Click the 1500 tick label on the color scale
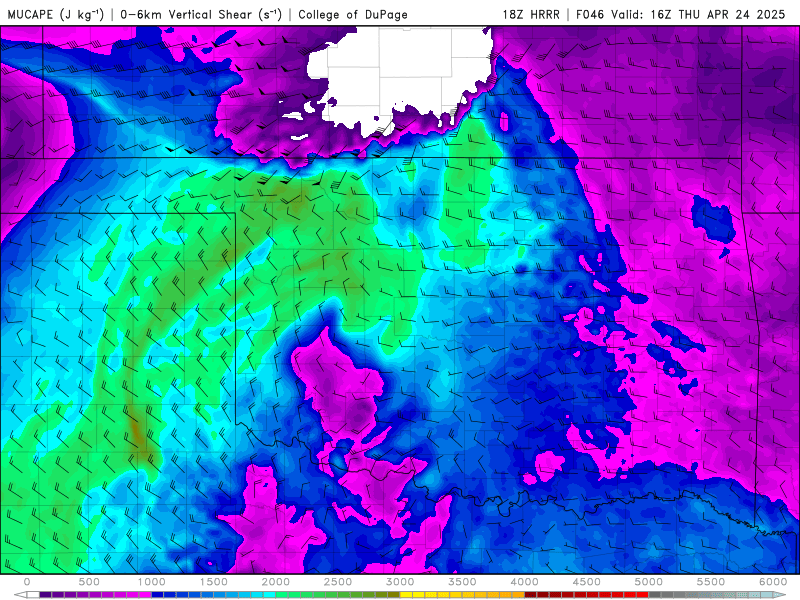Screen dimensions: 800x600 click(214, 582)
